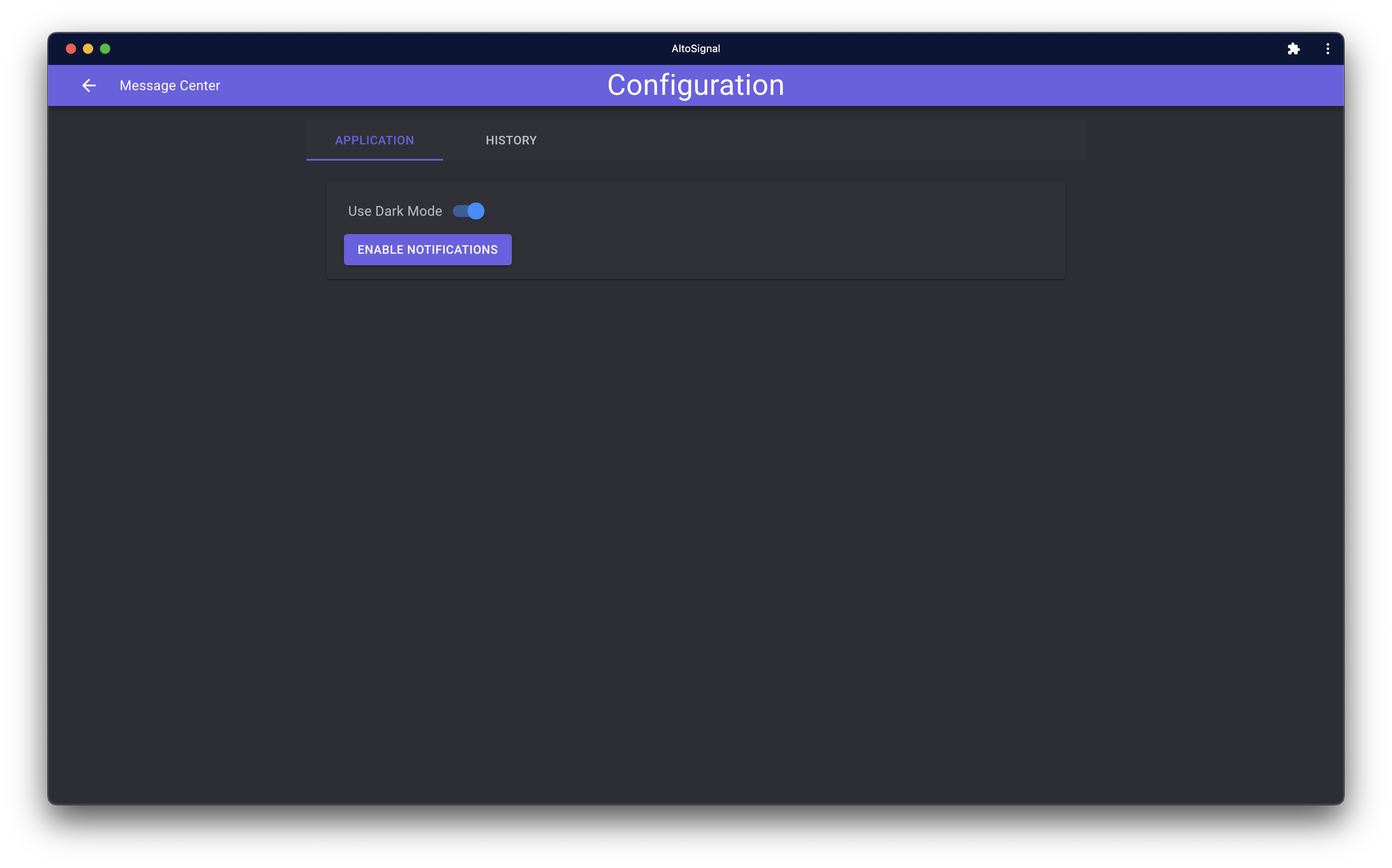Click the blank area below settings card
Viewport: 1392px width, 868px height.
click(696, 488)
